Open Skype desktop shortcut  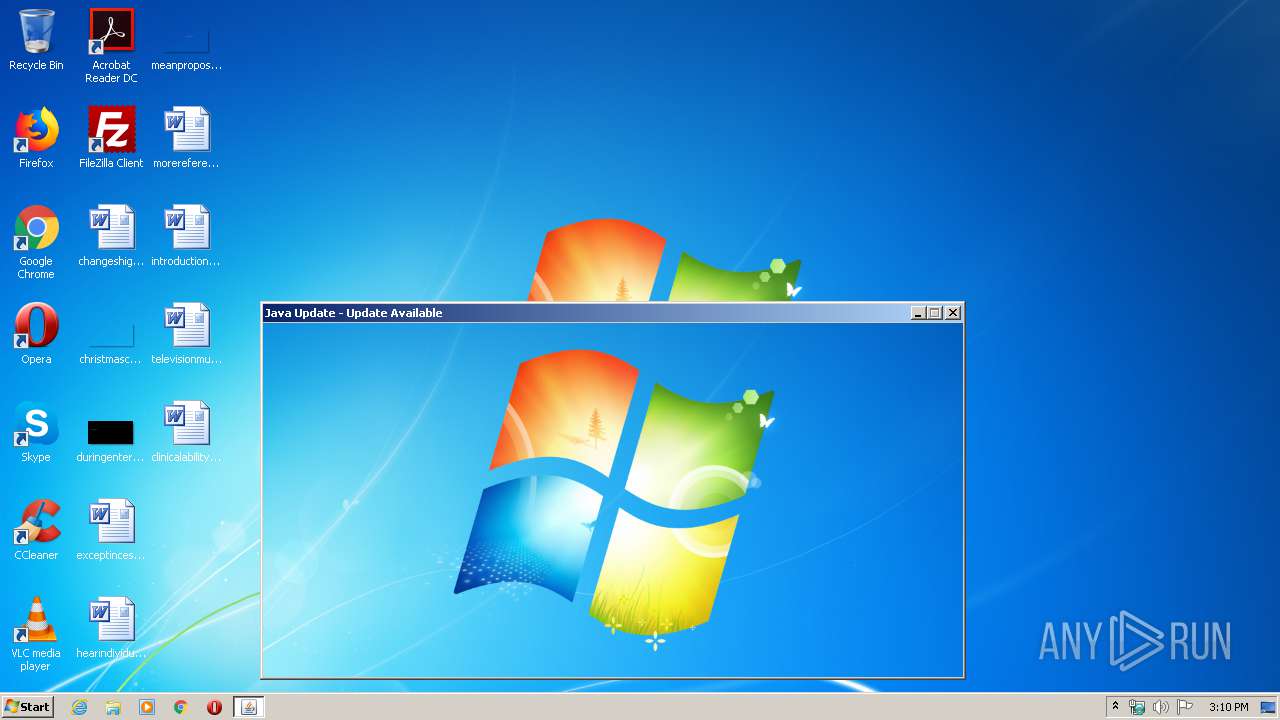pyautogui.click(x=36, y=432)
